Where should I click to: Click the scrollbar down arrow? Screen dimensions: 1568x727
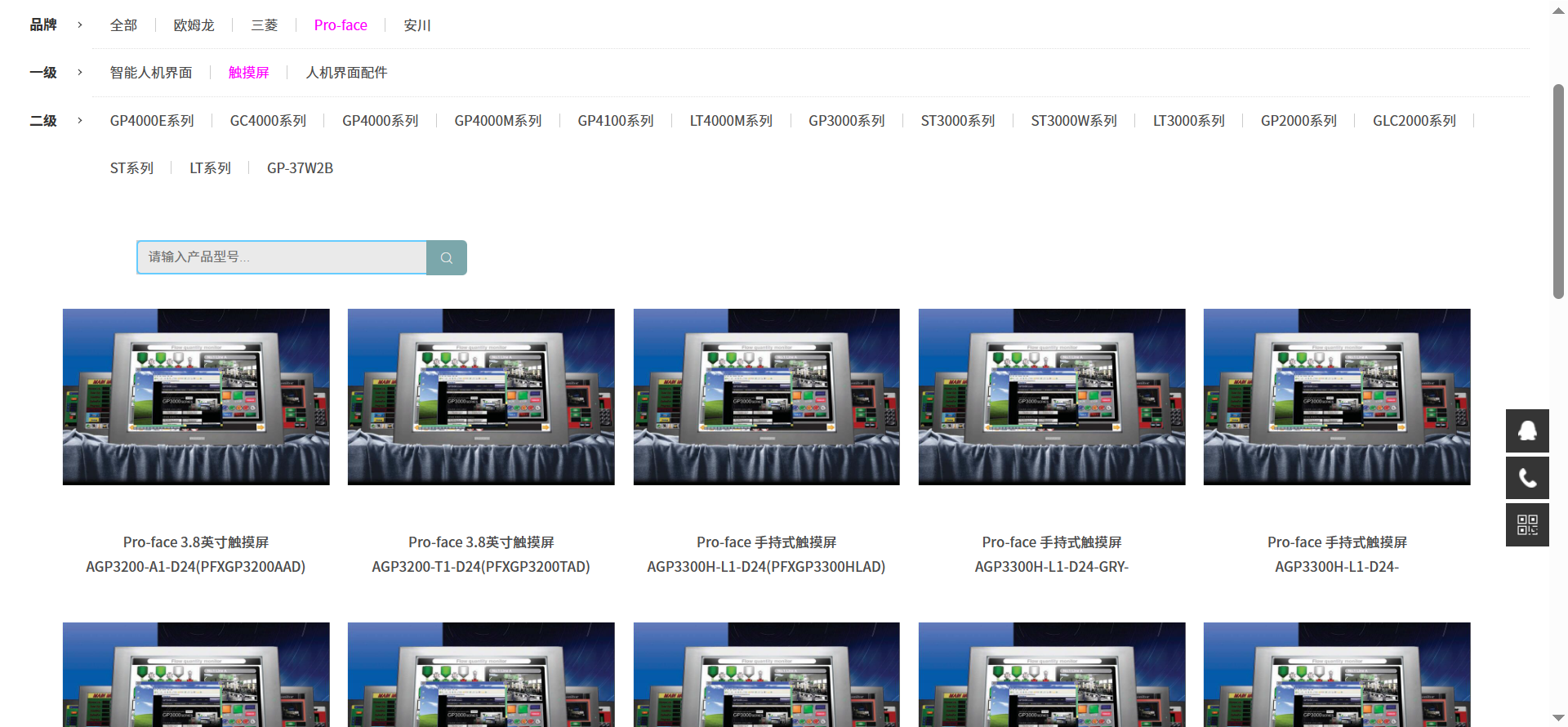(x=1558, y=717)
